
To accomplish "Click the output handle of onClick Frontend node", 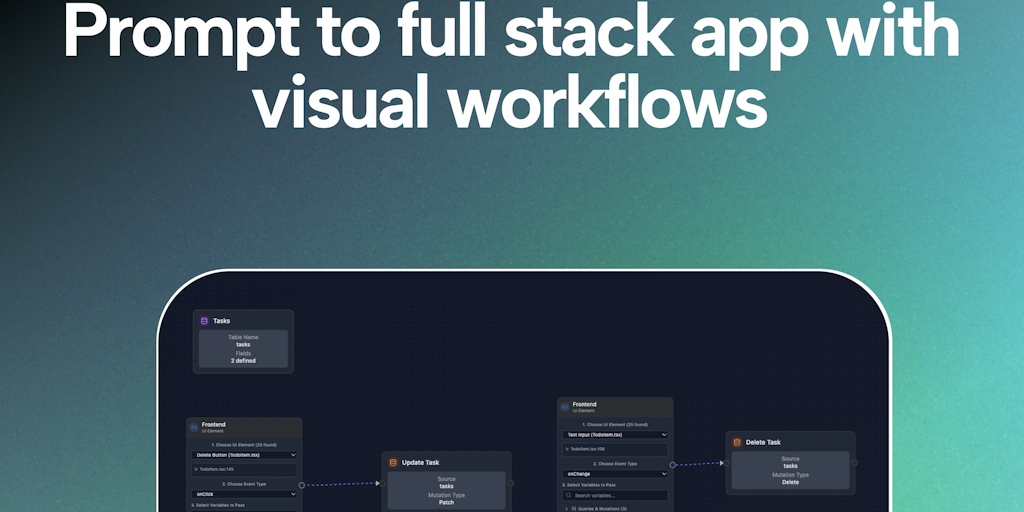I will tap(302, 485).
